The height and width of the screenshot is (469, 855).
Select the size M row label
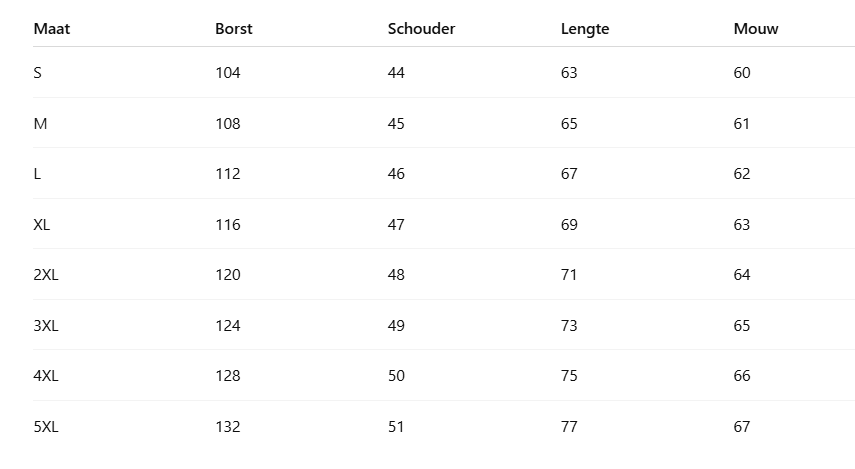(x=40, y=124)
